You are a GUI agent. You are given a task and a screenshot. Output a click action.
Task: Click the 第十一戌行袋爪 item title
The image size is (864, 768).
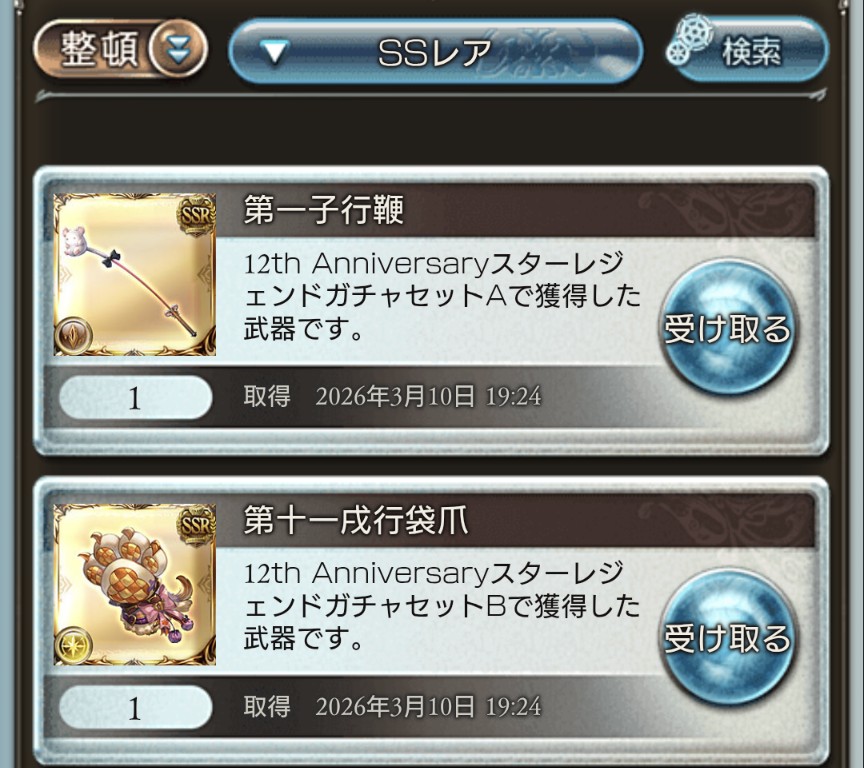point(355,520)
